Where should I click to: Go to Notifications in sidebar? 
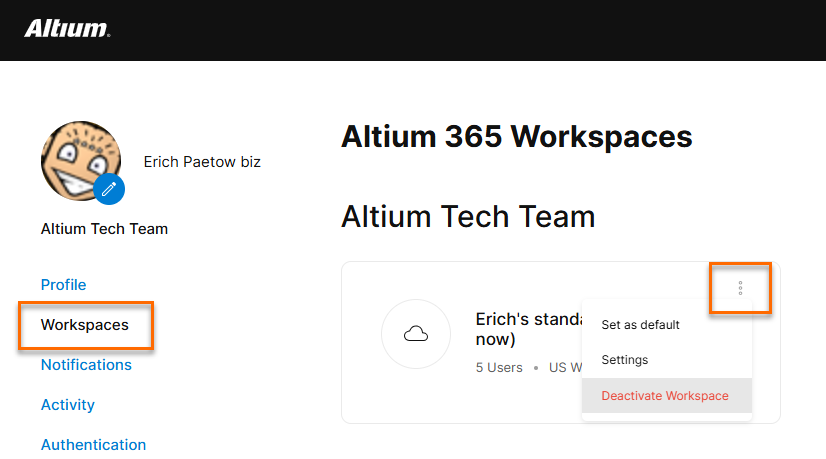(x=86, y=365)
